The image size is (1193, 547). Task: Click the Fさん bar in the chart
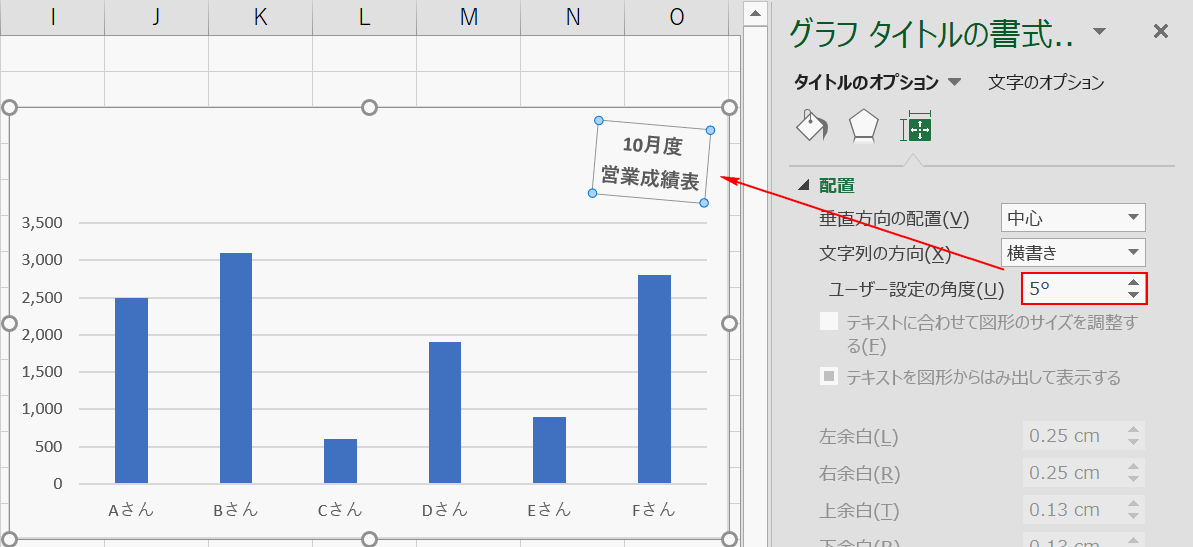pos(654,379)
